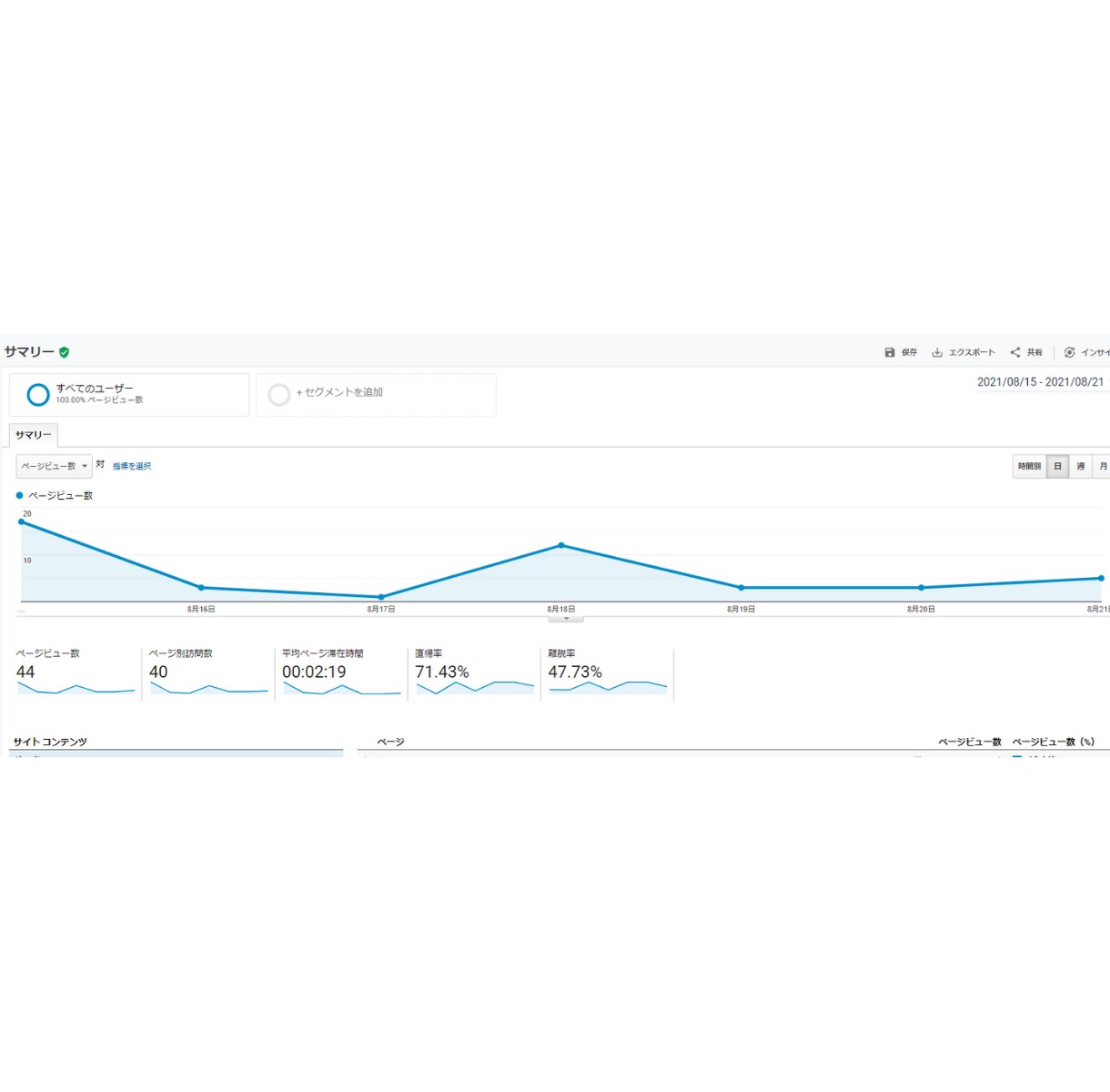1110x1092 pixels.
Task: Click the 直帰率 sparkline chart
Action: coord(475,688)
